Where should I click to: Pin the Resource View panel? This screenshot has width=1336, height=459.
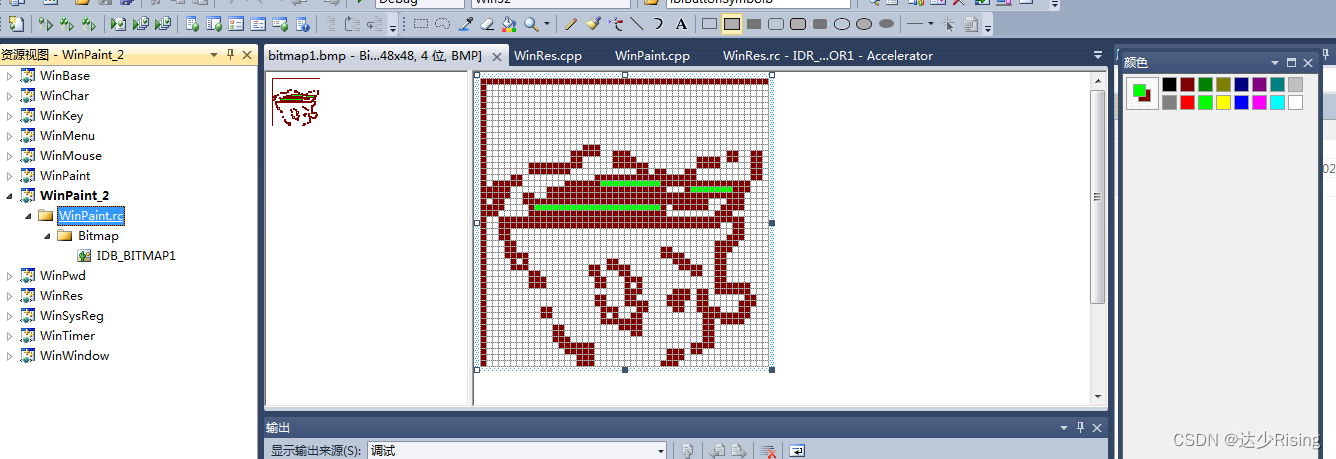(231, 55)
